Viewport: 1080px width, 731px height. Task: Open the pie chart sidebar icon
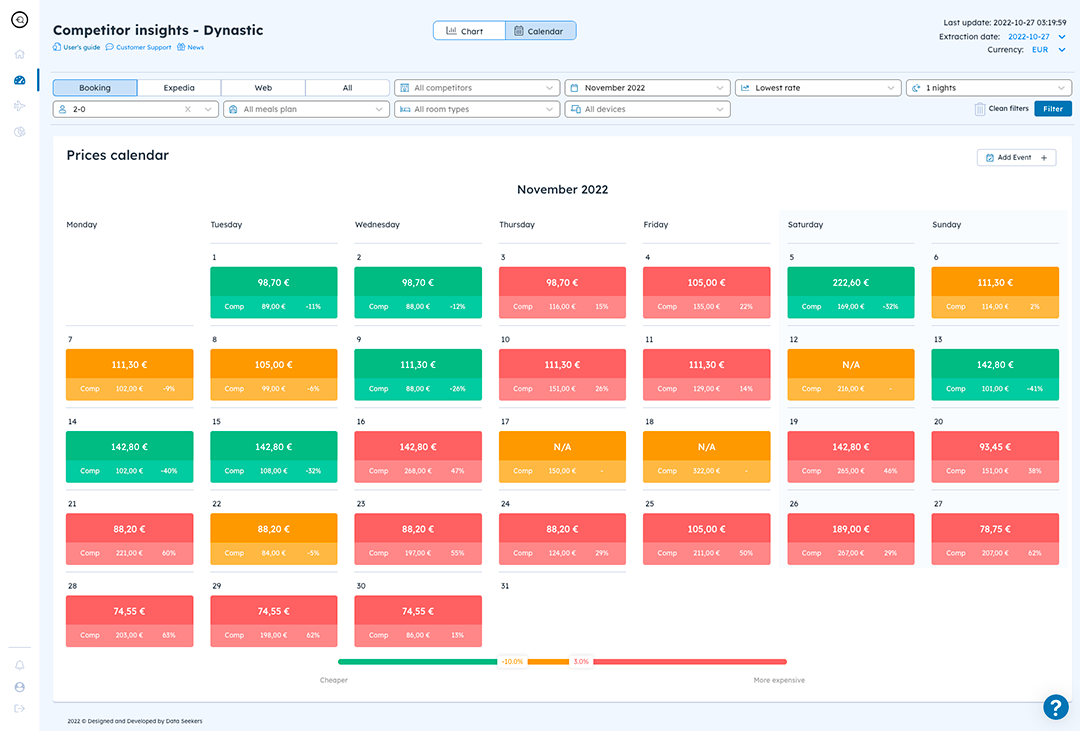(19, 132)
